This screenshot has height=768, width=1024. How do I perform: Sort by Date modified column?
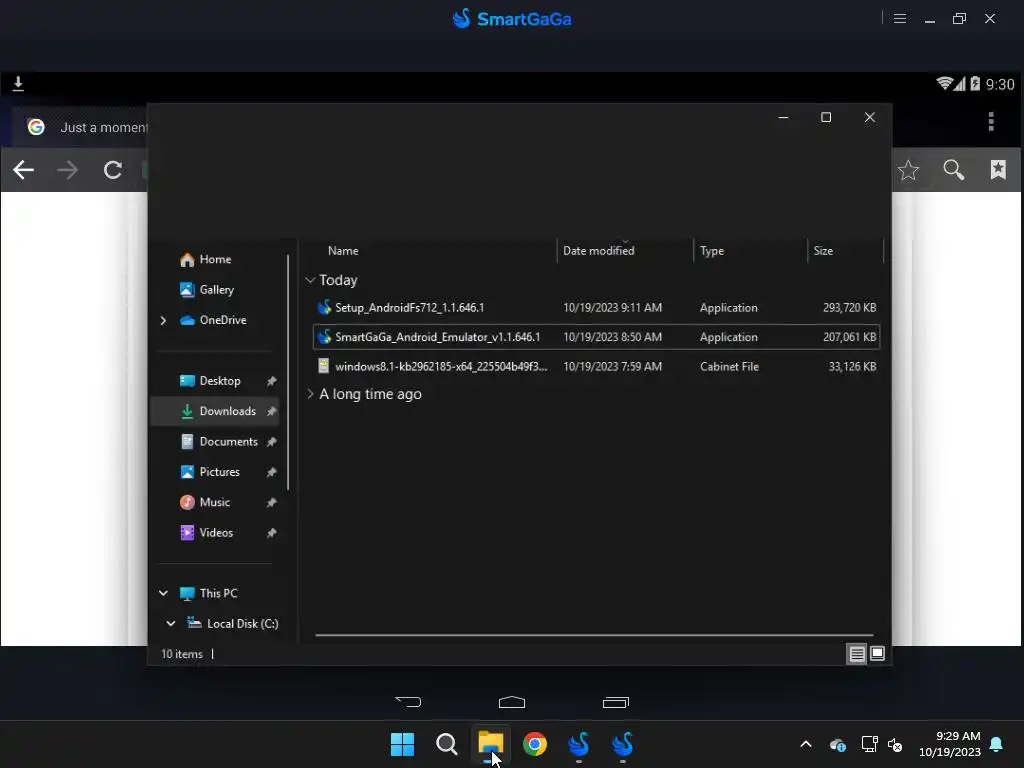(x=598, y=251)
